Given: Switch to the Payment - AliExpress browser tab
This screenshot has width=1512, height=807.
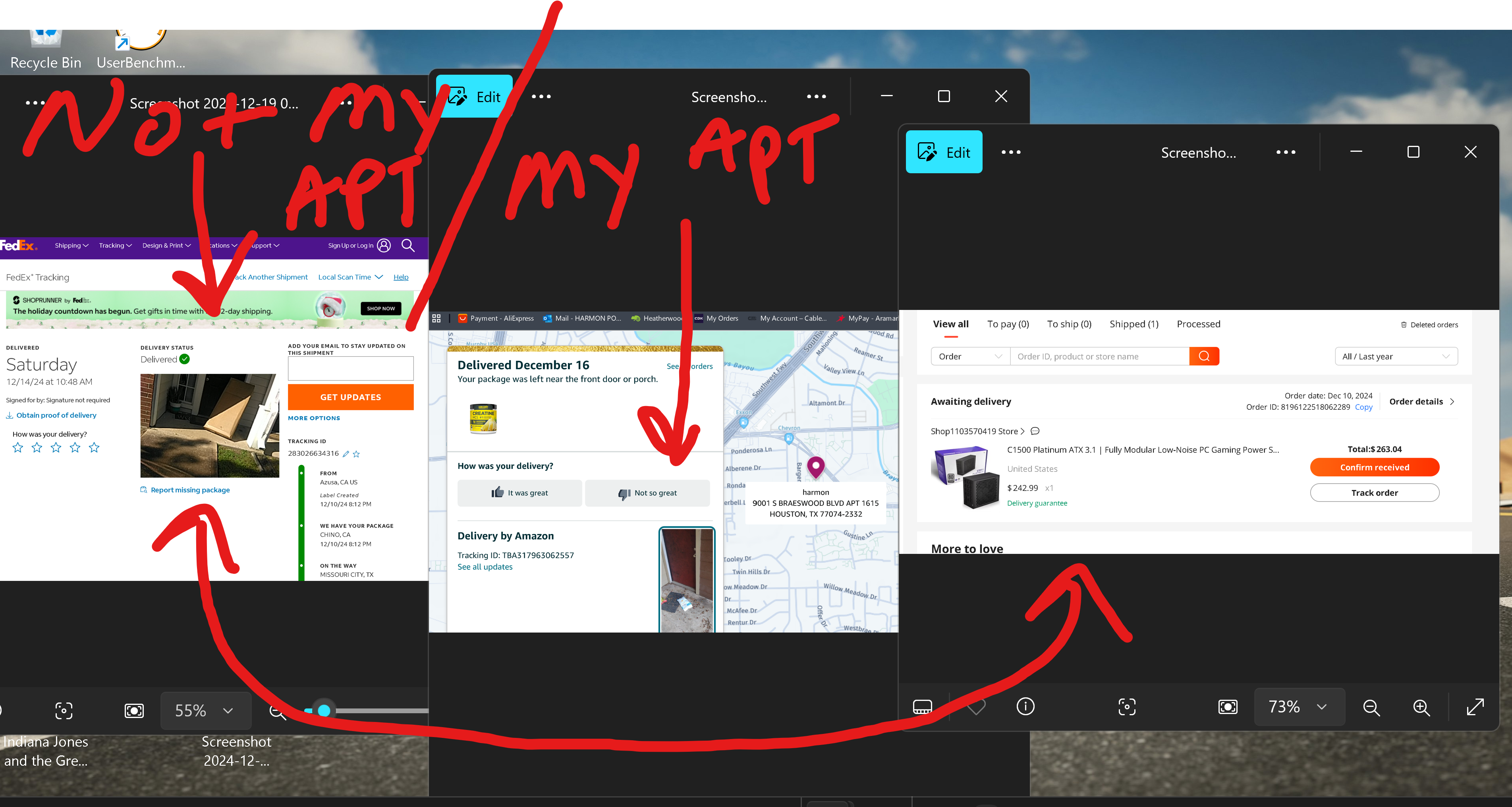Looking at the screenshot, I should [496, 318].
